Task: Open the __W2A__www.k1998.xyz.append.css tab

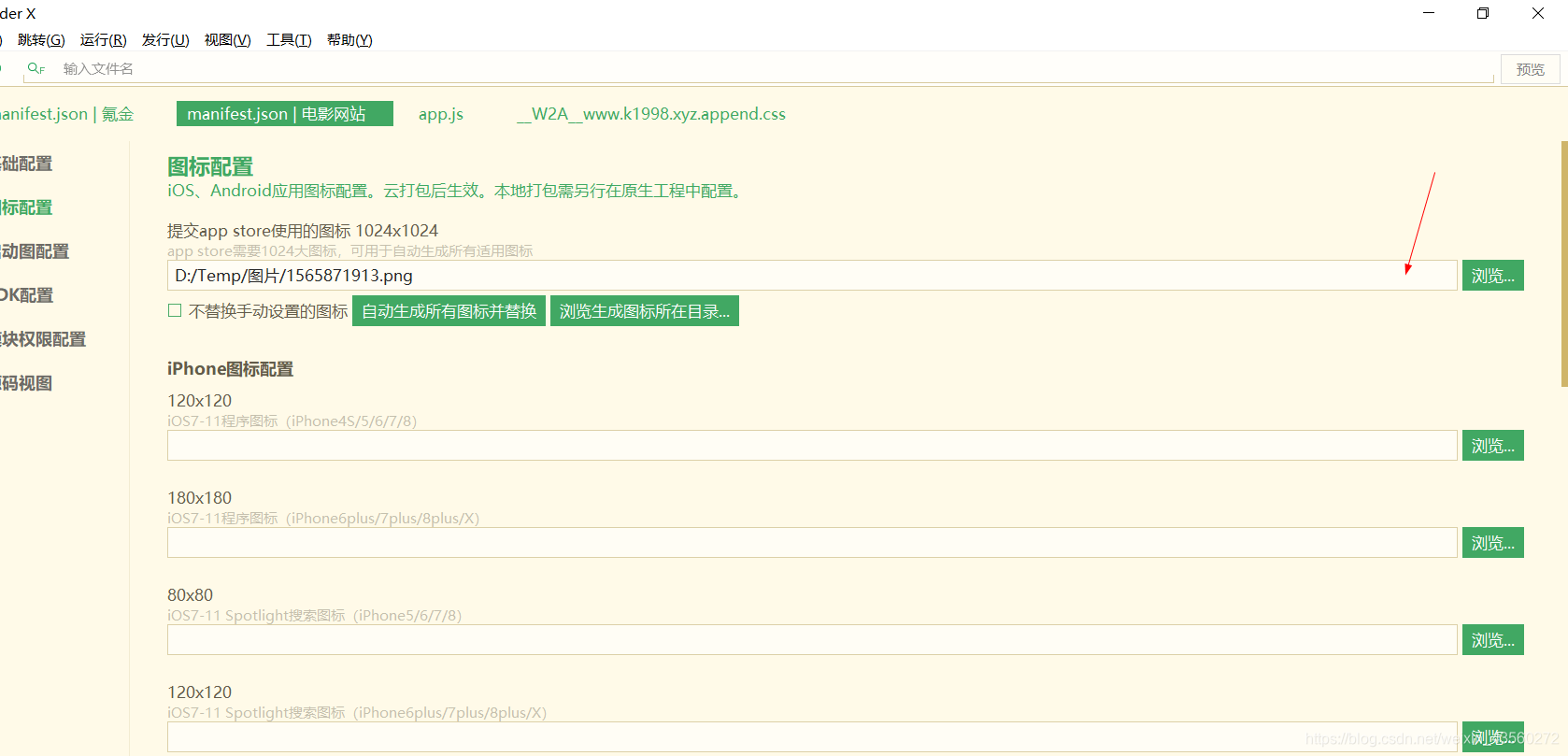Action: pos(651,114)
